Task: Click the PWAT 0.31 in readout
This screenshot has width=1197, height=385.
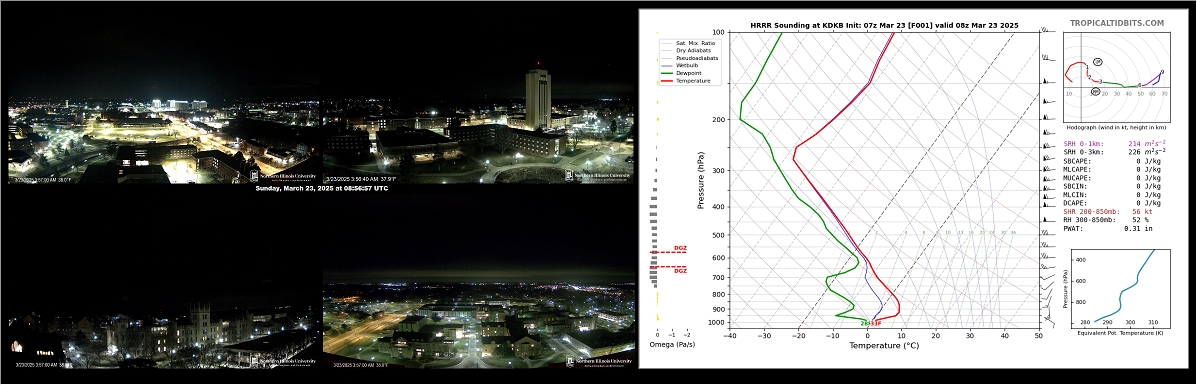Action: pos(1105,228)
